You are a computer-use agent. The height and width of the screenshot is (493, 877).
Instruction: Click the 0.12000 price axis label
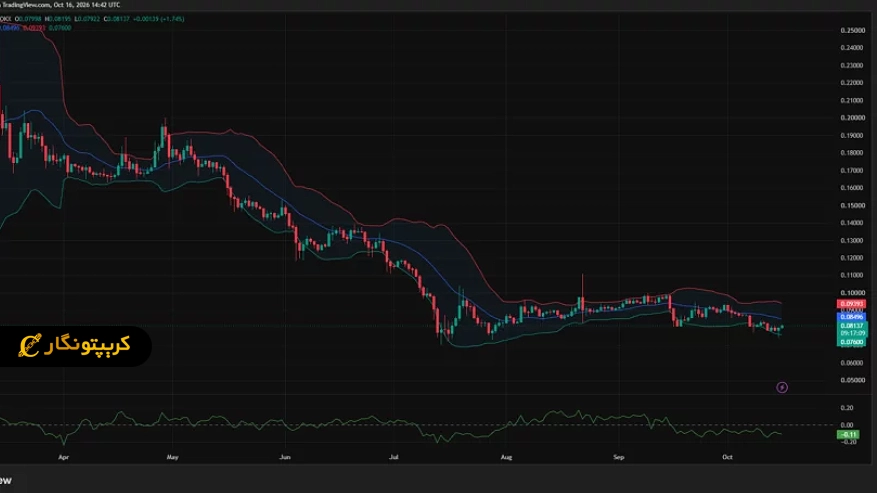point(852,258)
